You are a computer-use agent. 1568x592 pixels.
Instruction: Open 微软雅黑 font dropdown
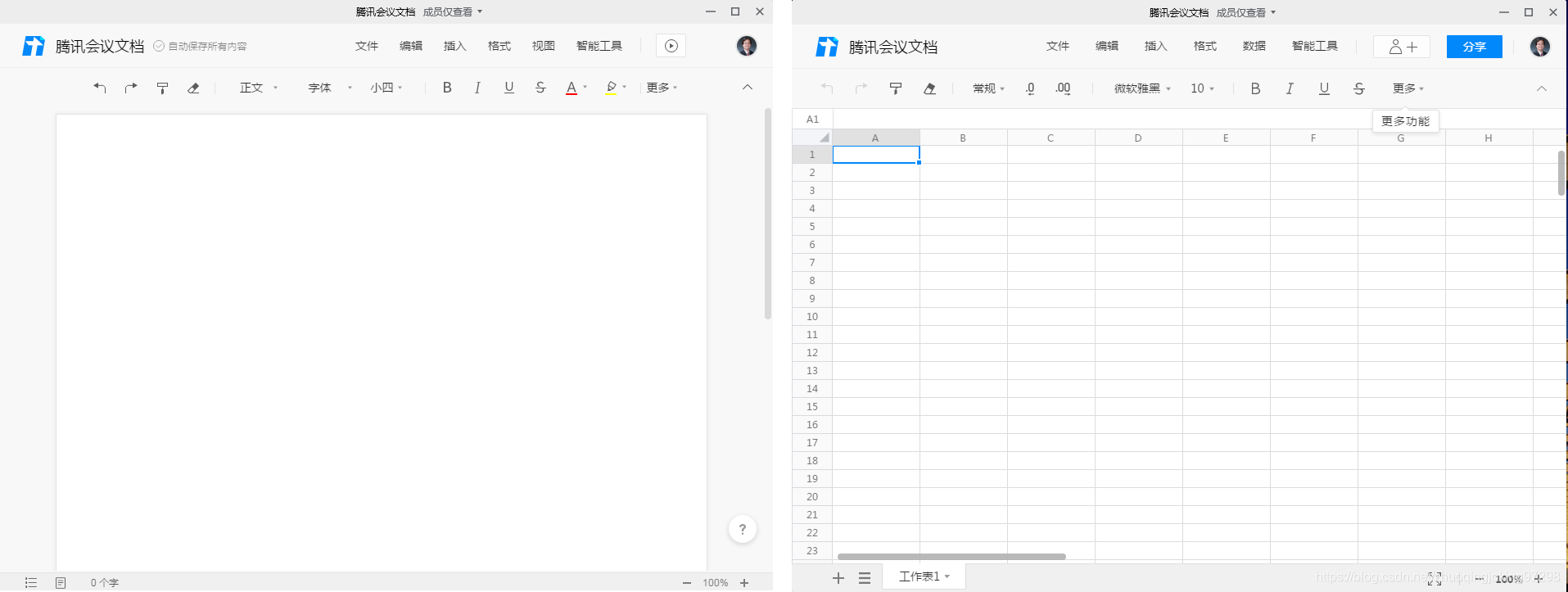pyautogui.click(x=1142, y=88)
